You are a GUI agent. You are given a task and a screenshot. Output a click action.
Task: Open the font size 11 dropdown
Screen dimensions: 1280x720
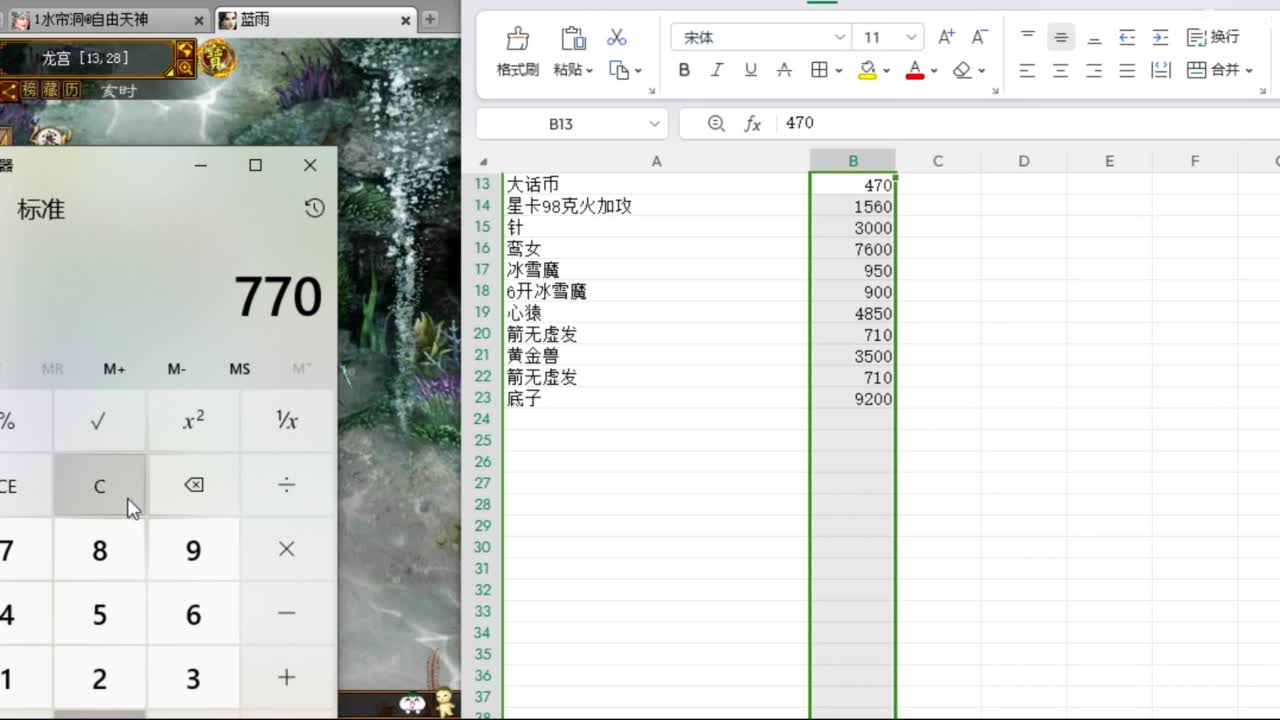pyautogui.click(x=911, y=38)
